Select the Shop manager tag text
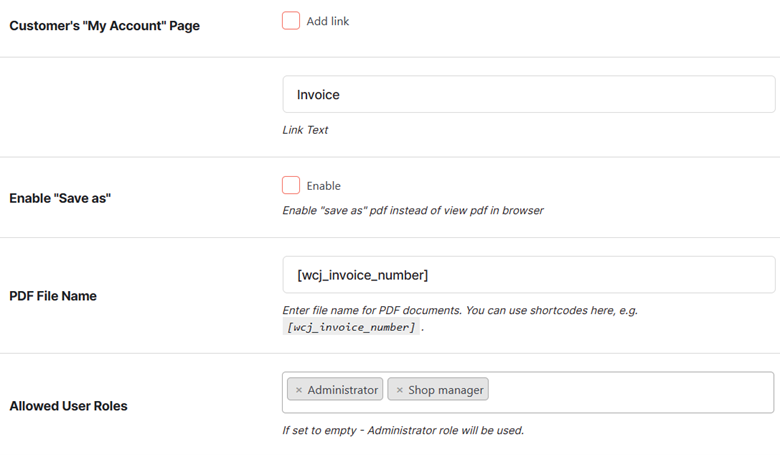Viewport: 780px width, 455px height. point(446,390)
